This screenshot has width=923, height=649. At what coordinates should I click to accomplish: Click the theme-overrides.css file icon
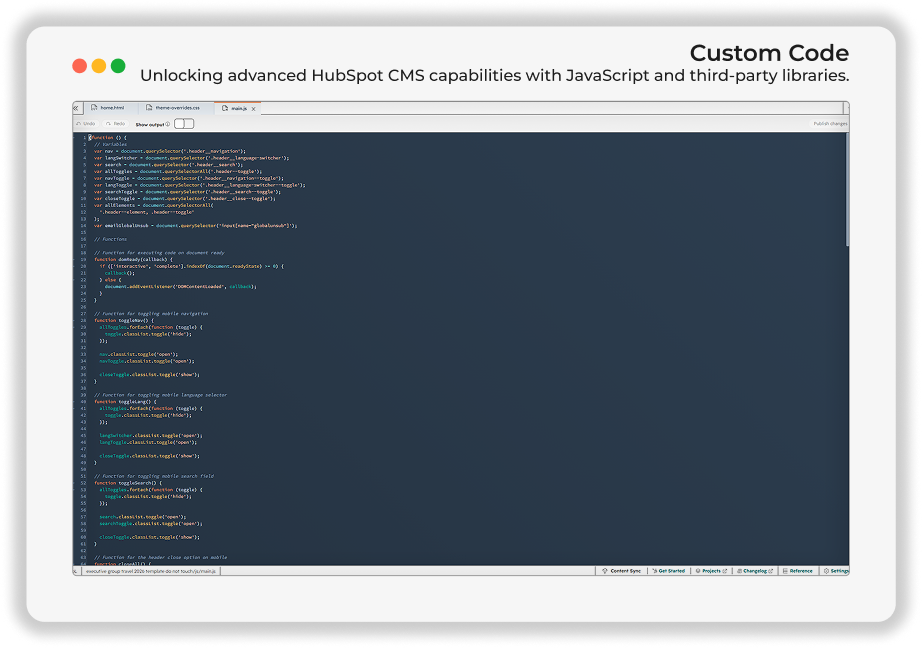coord(149,108)
